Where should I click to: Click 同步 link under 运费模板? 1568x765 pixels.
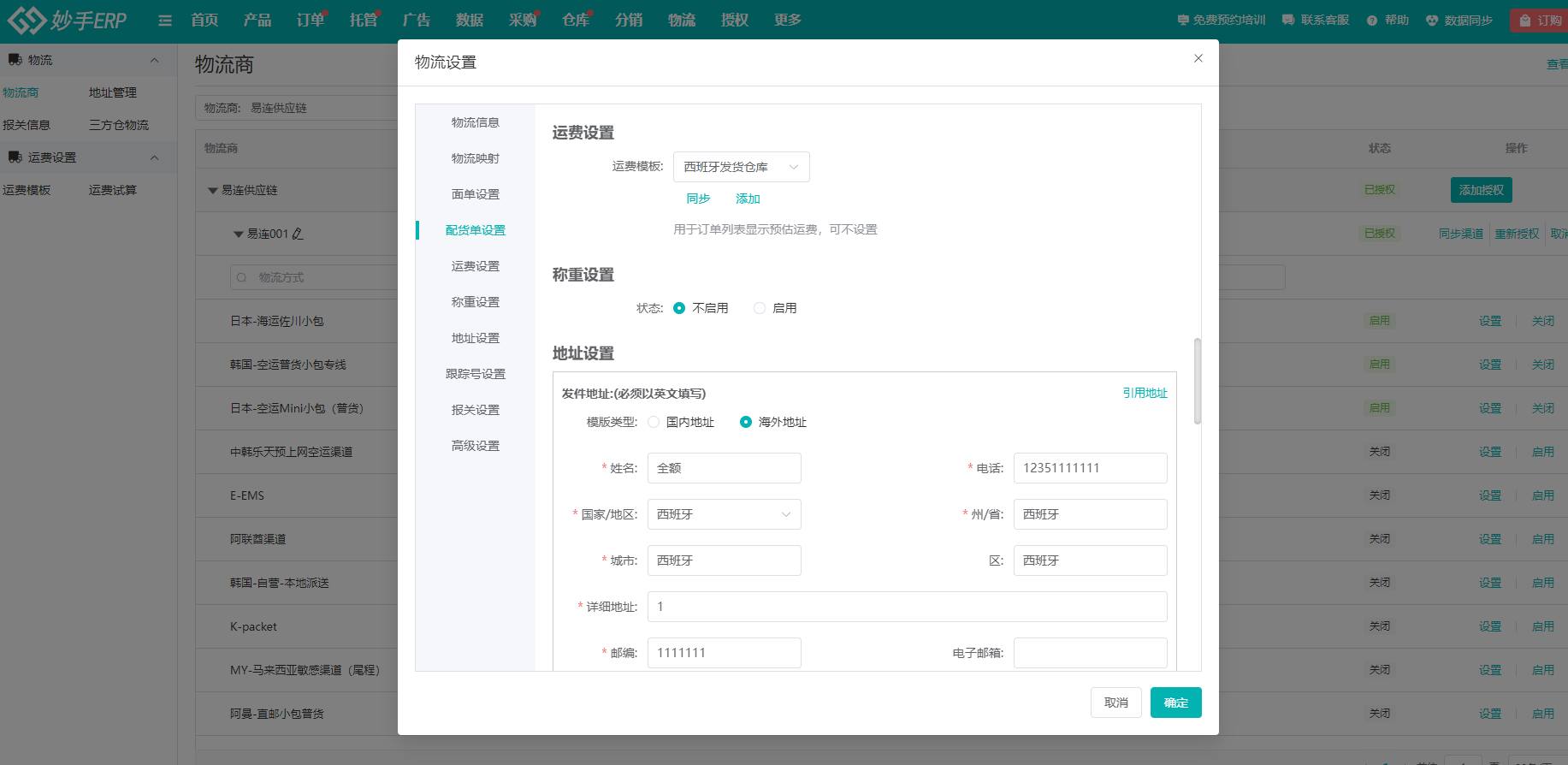click(x=698, y=199)
